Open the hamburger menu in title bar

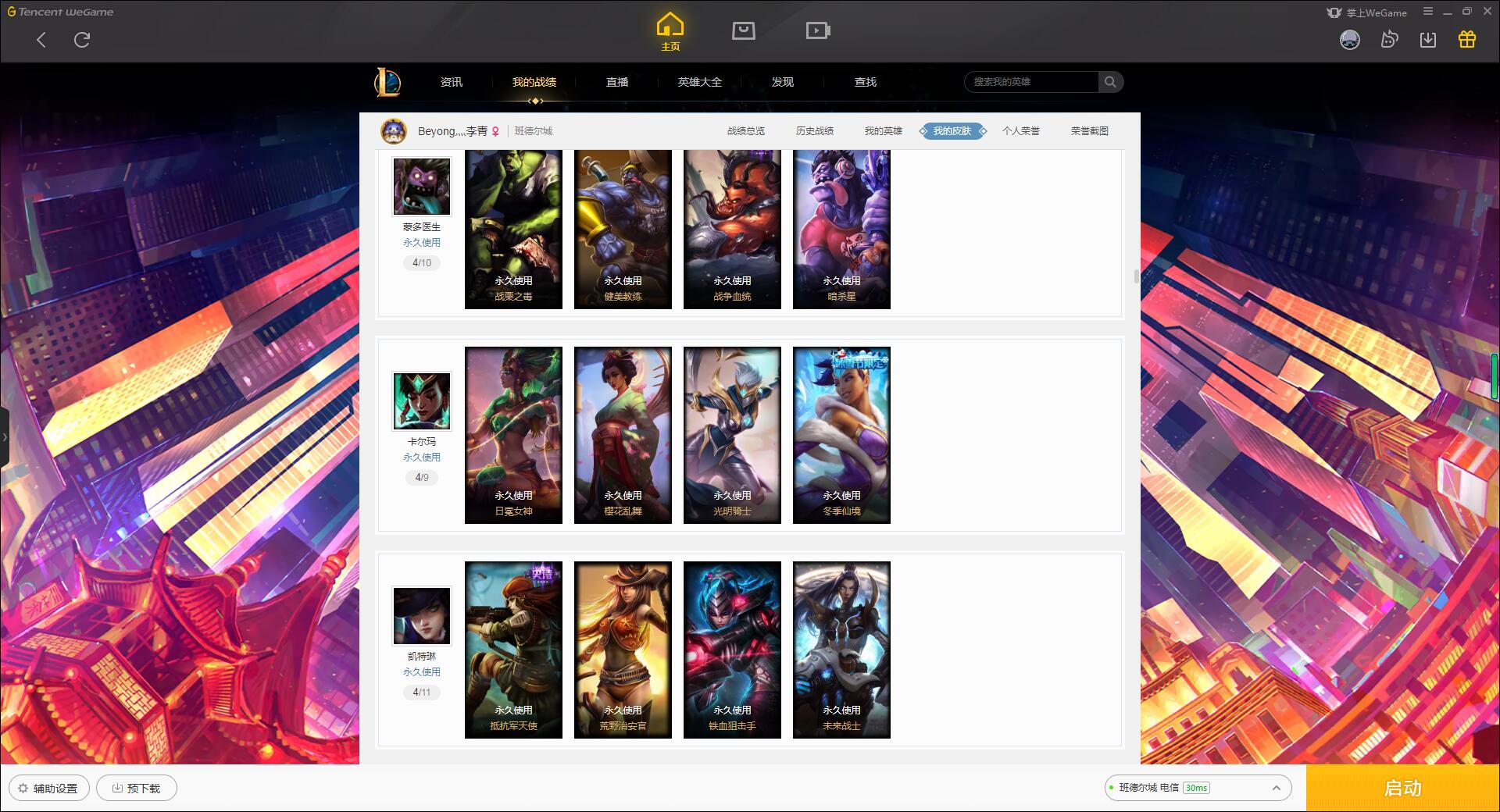pyautogui.click(x=1428, y=12)
